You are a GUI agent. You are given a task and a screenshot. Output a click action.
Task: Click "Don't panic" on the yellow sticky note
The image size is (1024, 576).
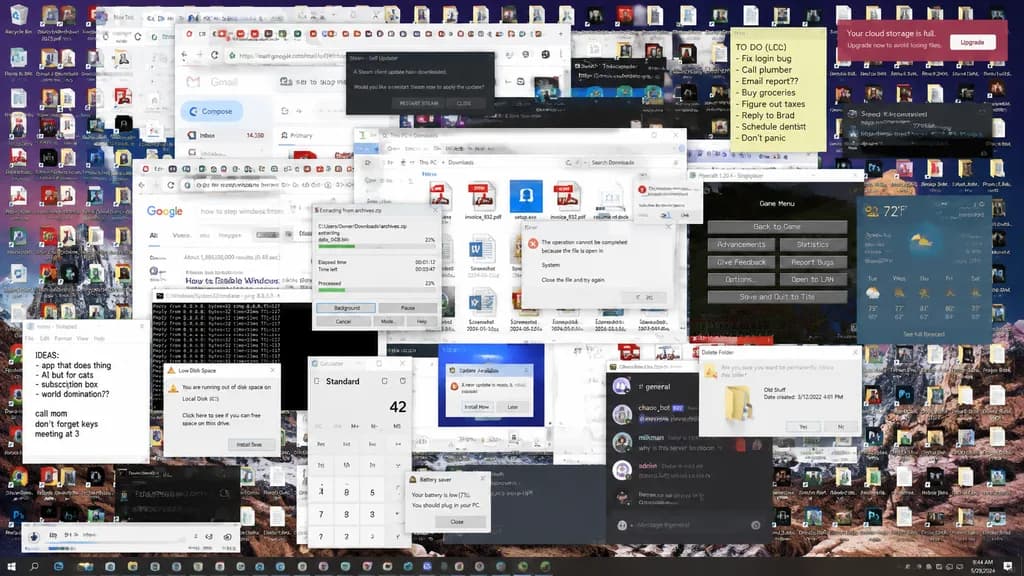(x=763, y=138)
